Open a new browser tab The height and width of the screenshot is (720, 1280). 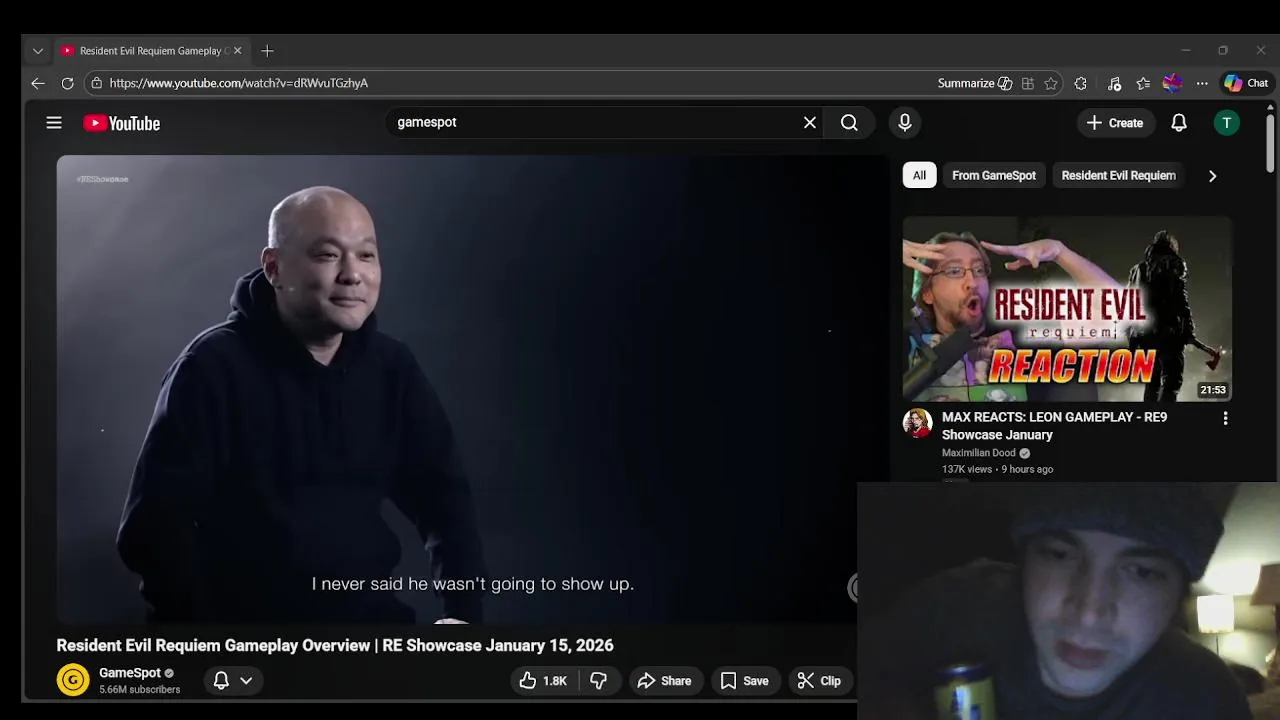click(x=267, y=51)
